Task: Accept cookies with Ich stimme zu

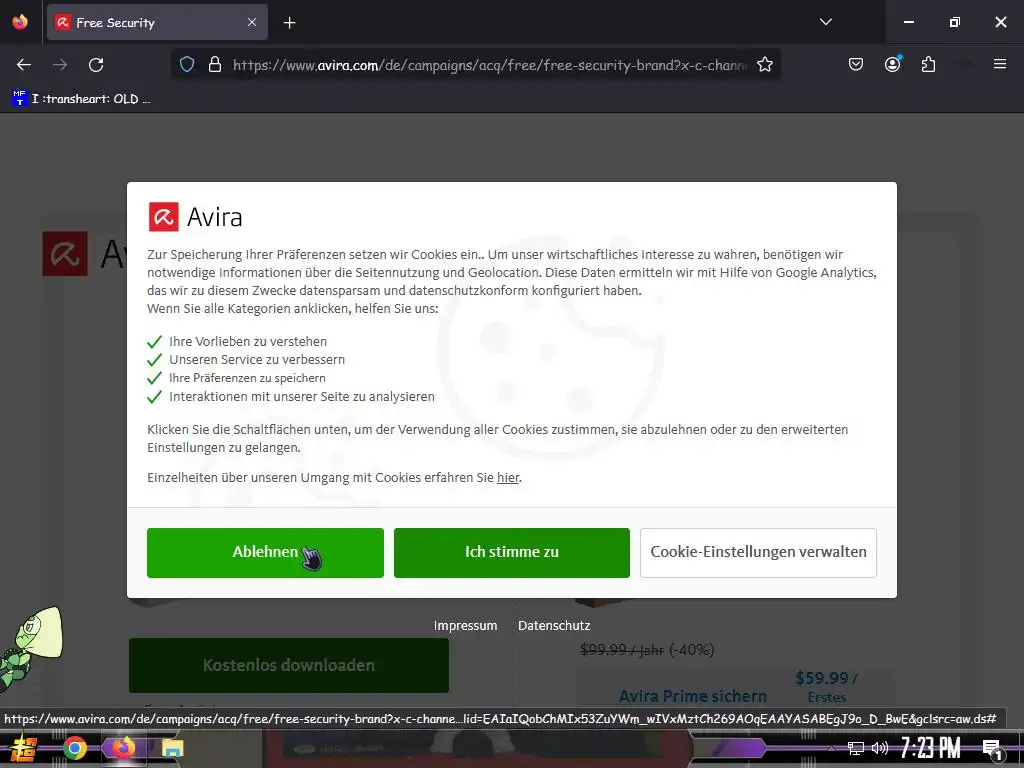Action: coord(511,552)
